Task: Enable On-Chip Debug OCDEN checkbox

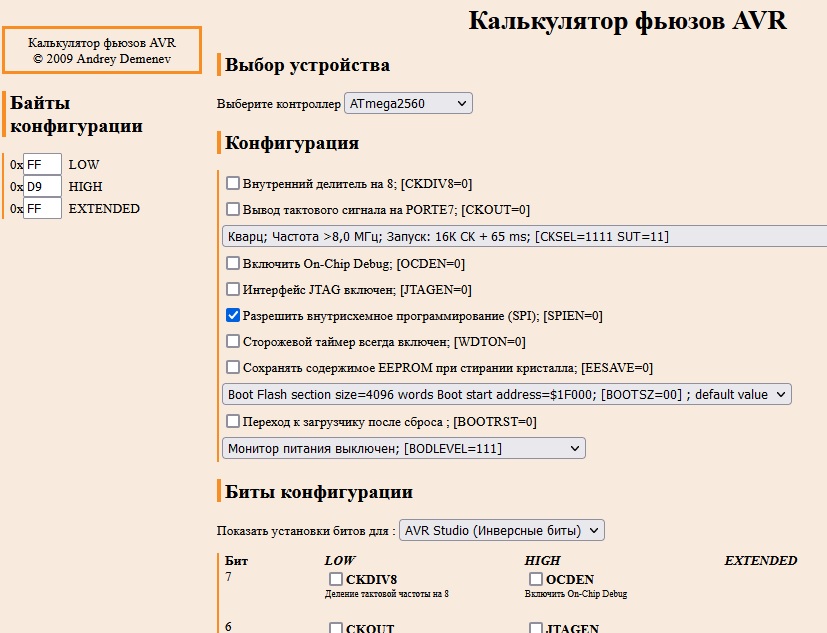Action: [x=233, y=263]
